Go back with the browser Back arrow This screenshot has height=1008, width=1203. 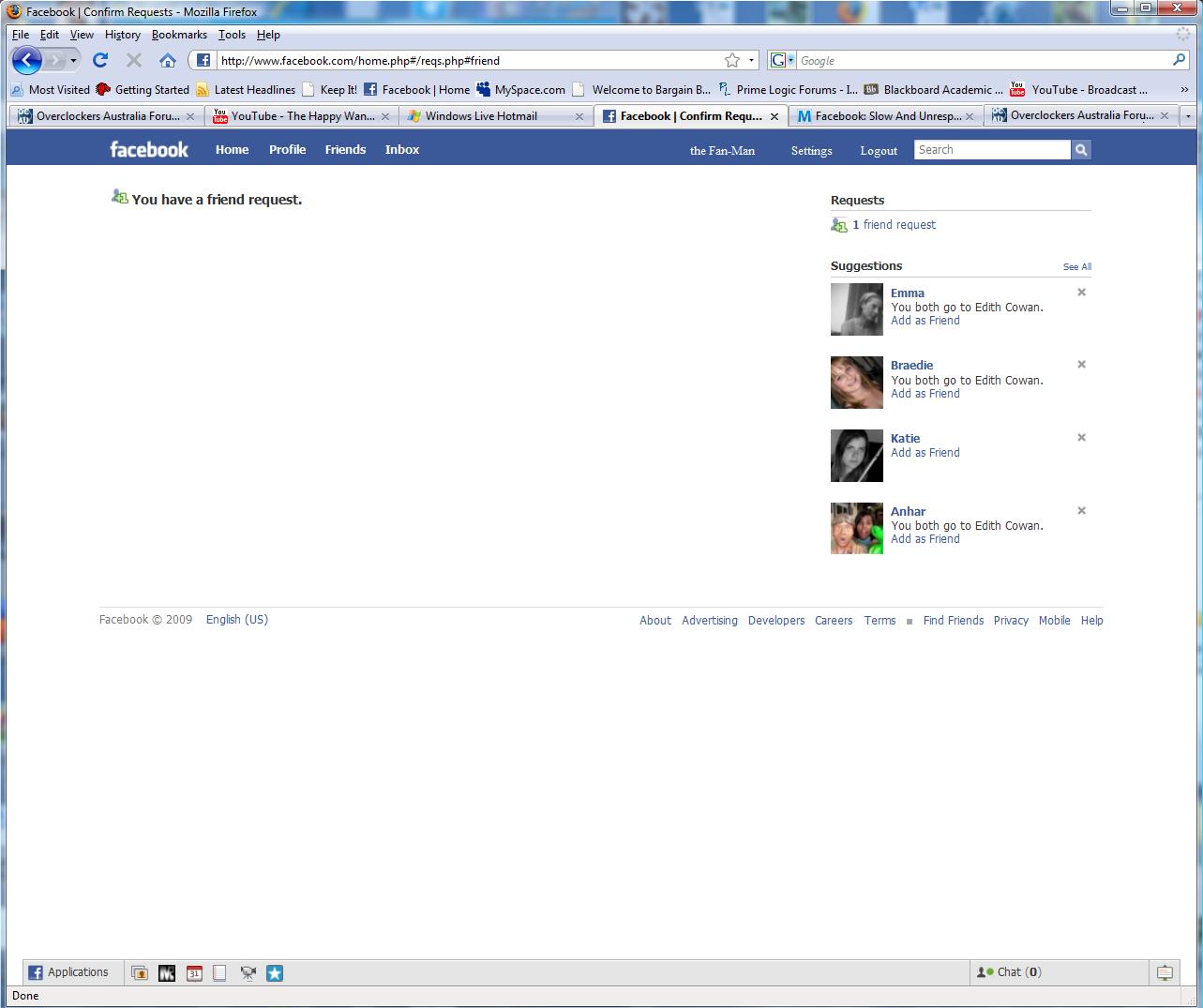tap(26, 61)
